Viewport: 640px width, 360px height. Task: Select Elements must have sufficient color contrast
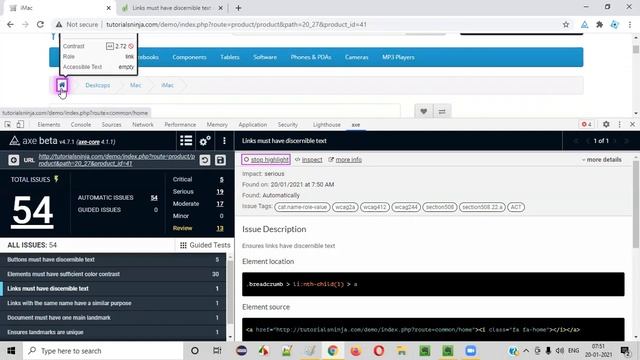tap(113, 274)
